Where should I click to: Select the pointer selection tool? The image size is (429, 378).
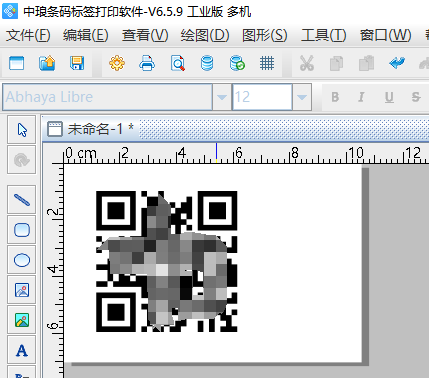pyautogui.click(x=22, y=130)
